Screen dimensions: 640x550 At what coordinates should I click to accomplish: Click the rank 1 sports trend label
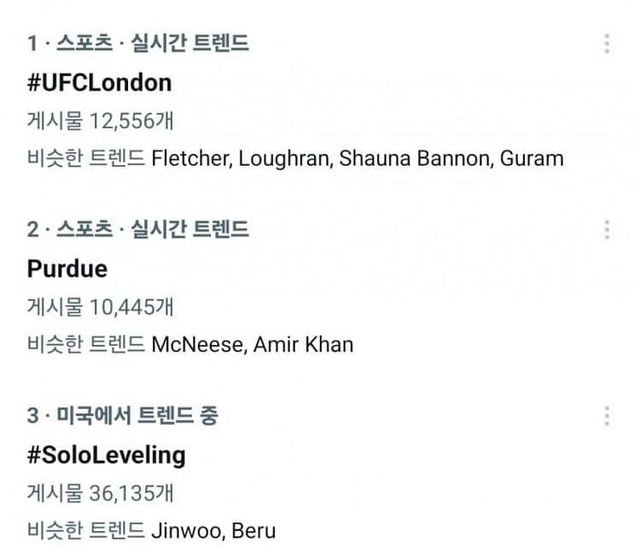[138, 43]
